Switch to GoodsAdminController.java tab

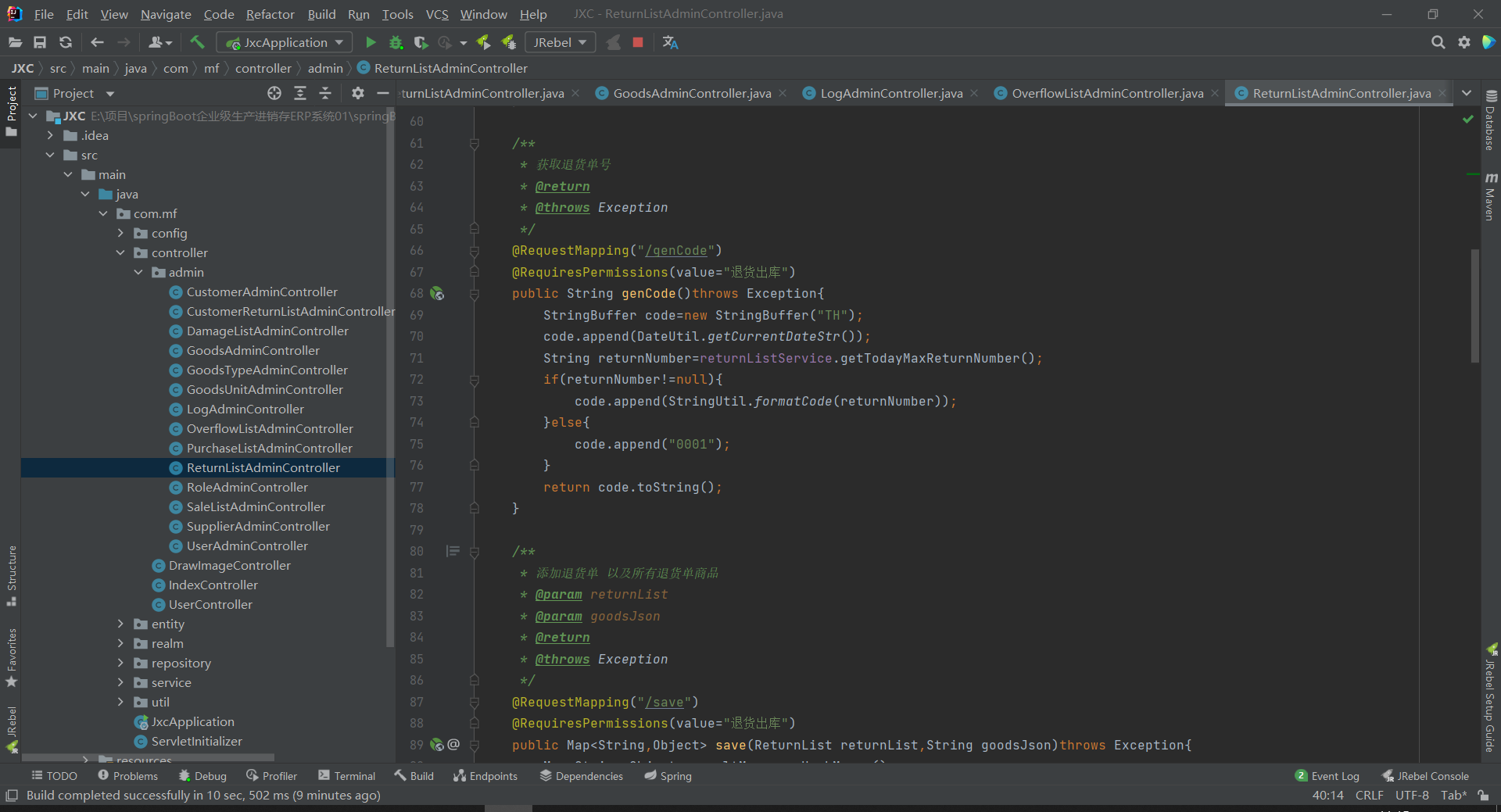pos(692,93)
